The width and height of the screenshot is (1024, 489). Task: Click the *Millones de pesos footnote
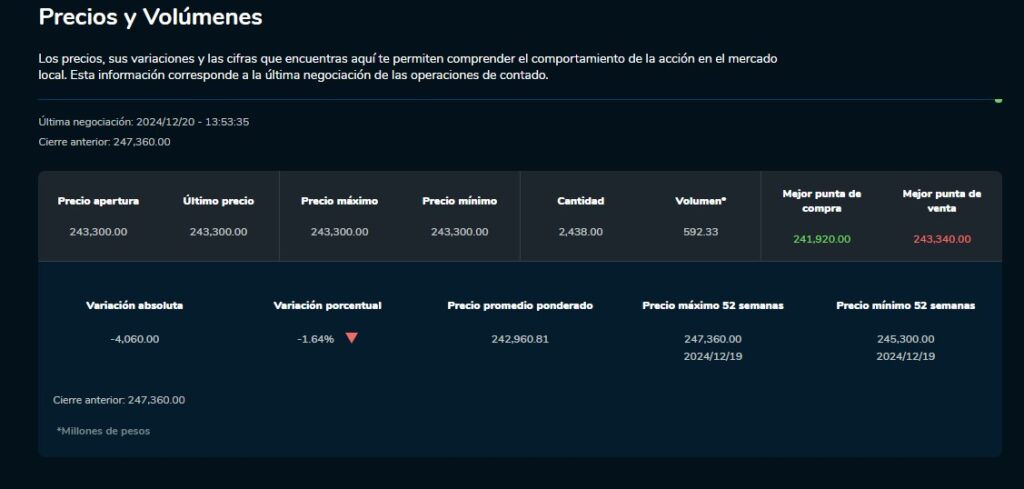point(103,431)
